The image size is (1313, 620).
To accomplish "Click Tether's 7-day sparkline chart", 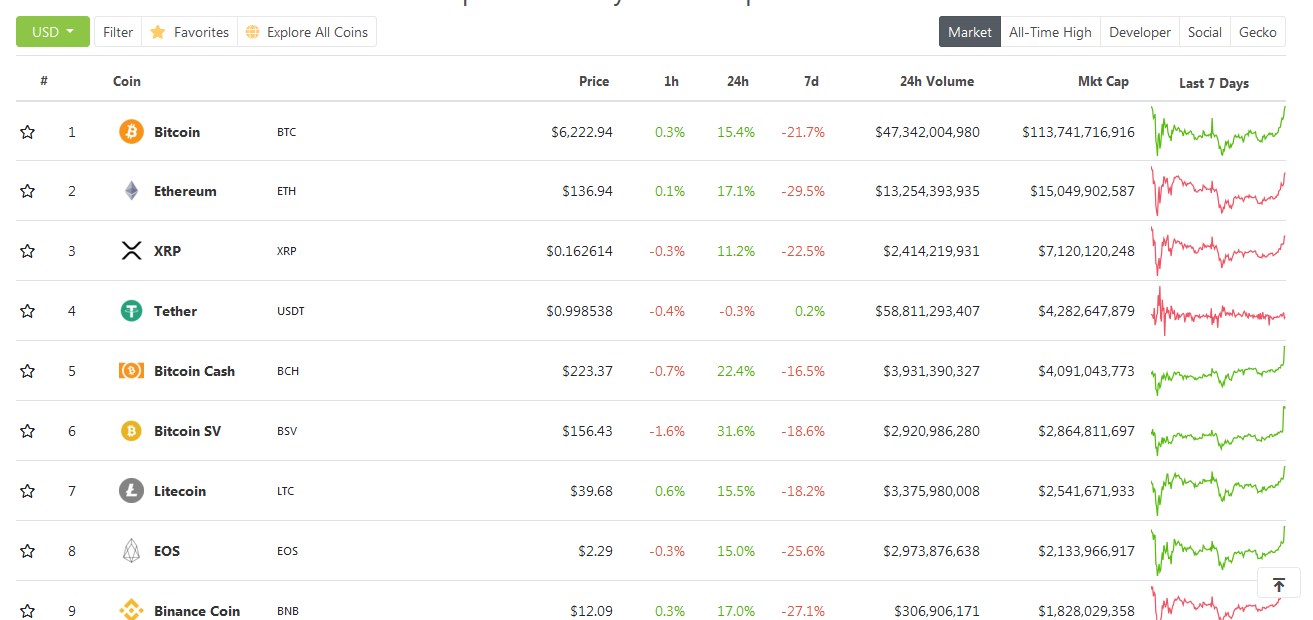I will [1218, 311].
